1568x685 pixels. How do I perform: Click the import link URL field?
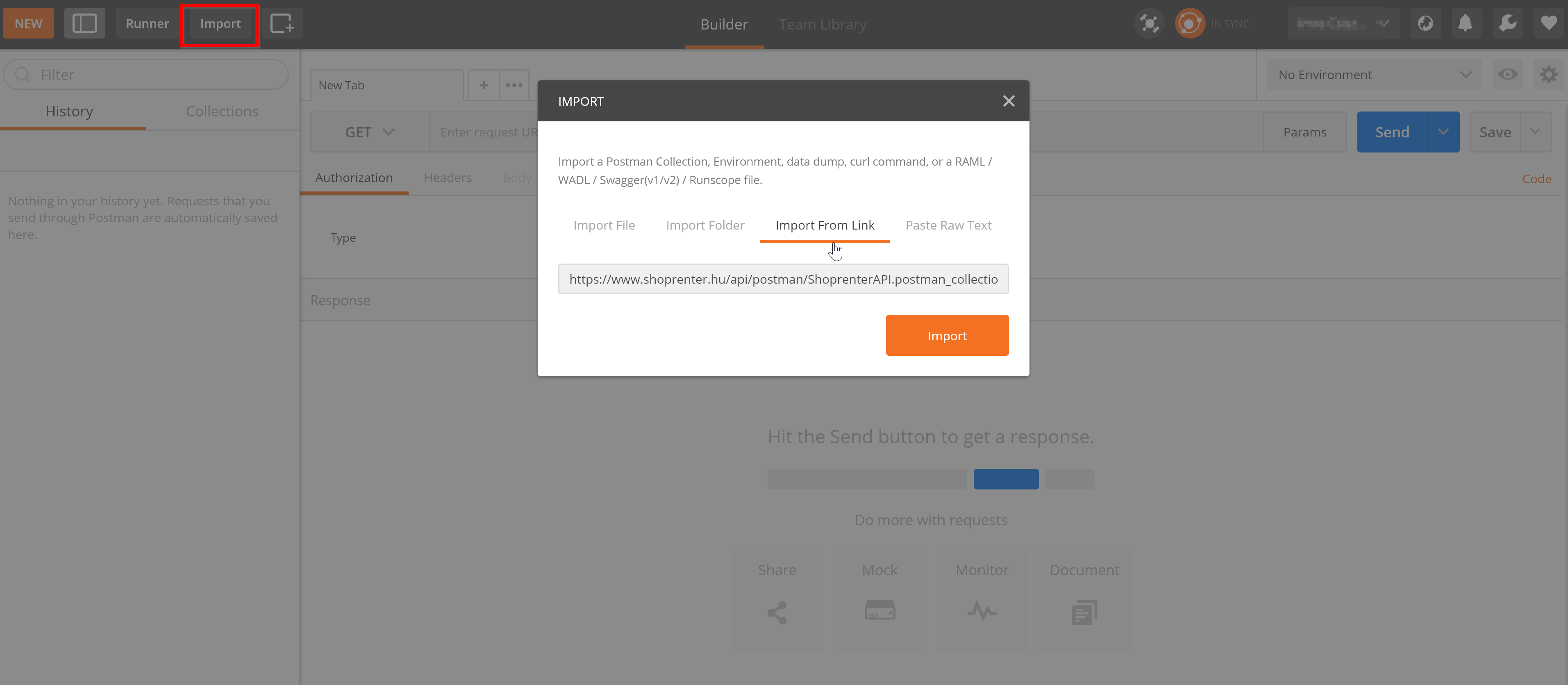pos(783,279)
